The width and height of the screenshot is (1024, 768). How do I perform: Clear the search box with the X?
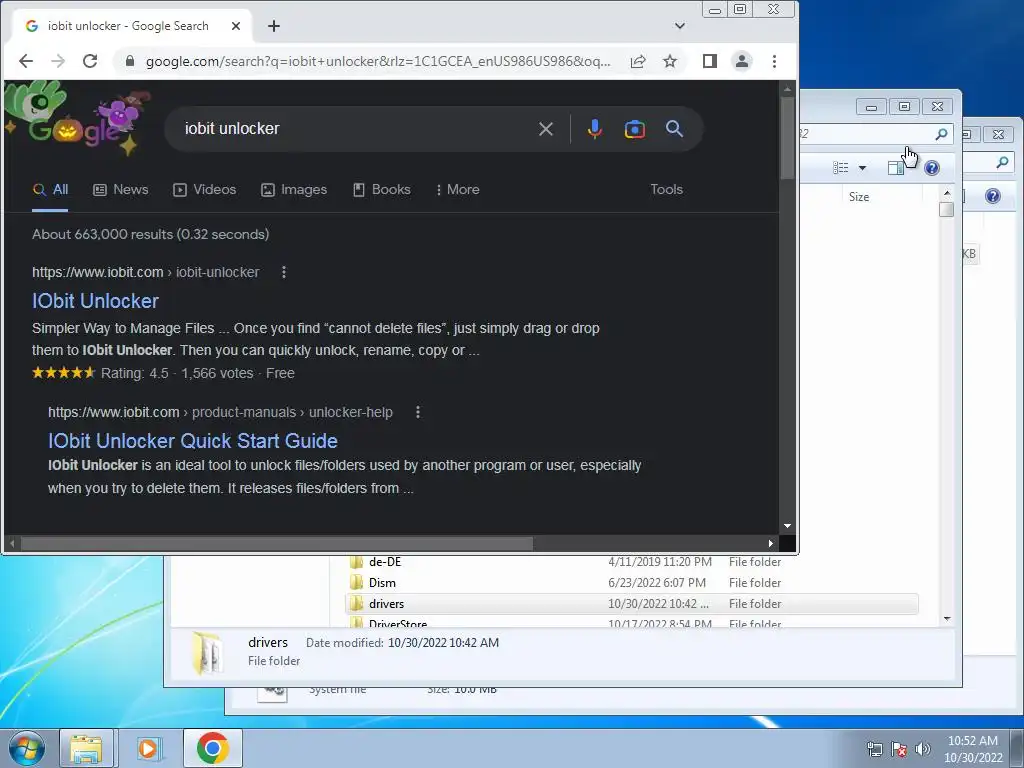click(546, 129)
